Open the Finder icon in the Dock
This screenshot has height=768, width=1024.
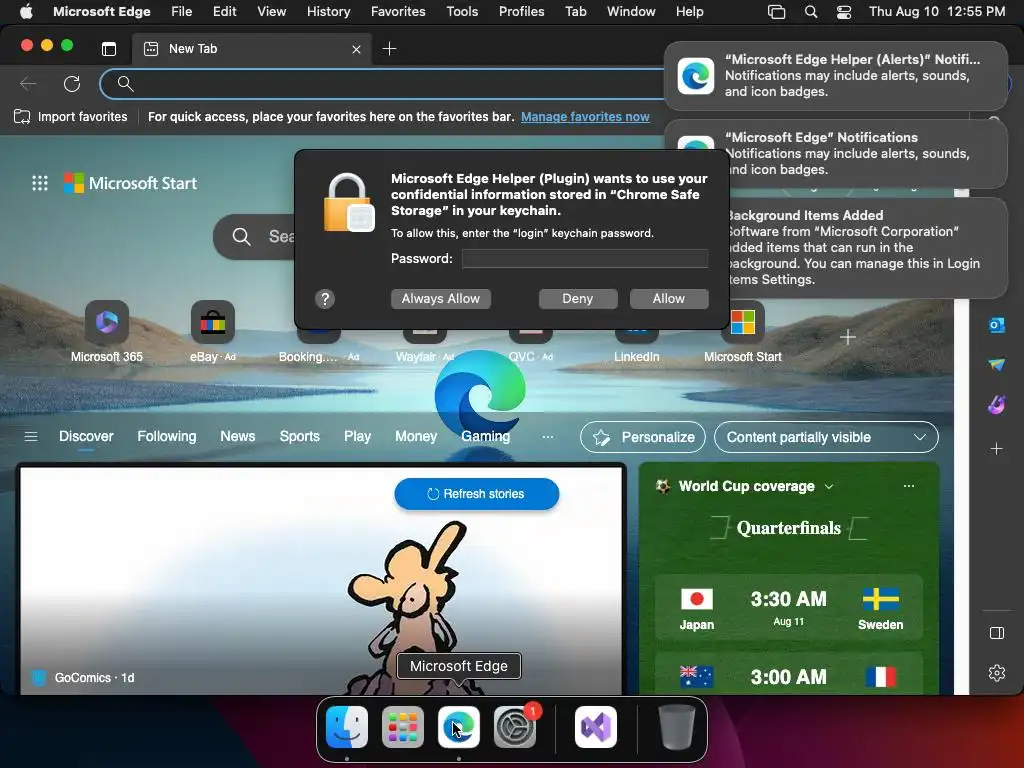coord(347,726)
